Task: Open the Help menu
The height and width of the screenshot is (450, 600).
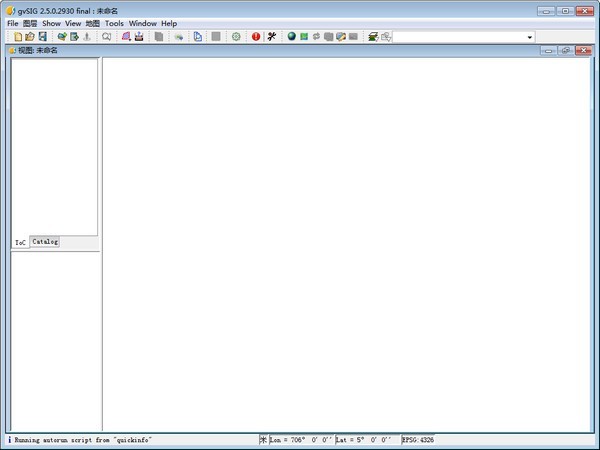Action: pos(169,23)
